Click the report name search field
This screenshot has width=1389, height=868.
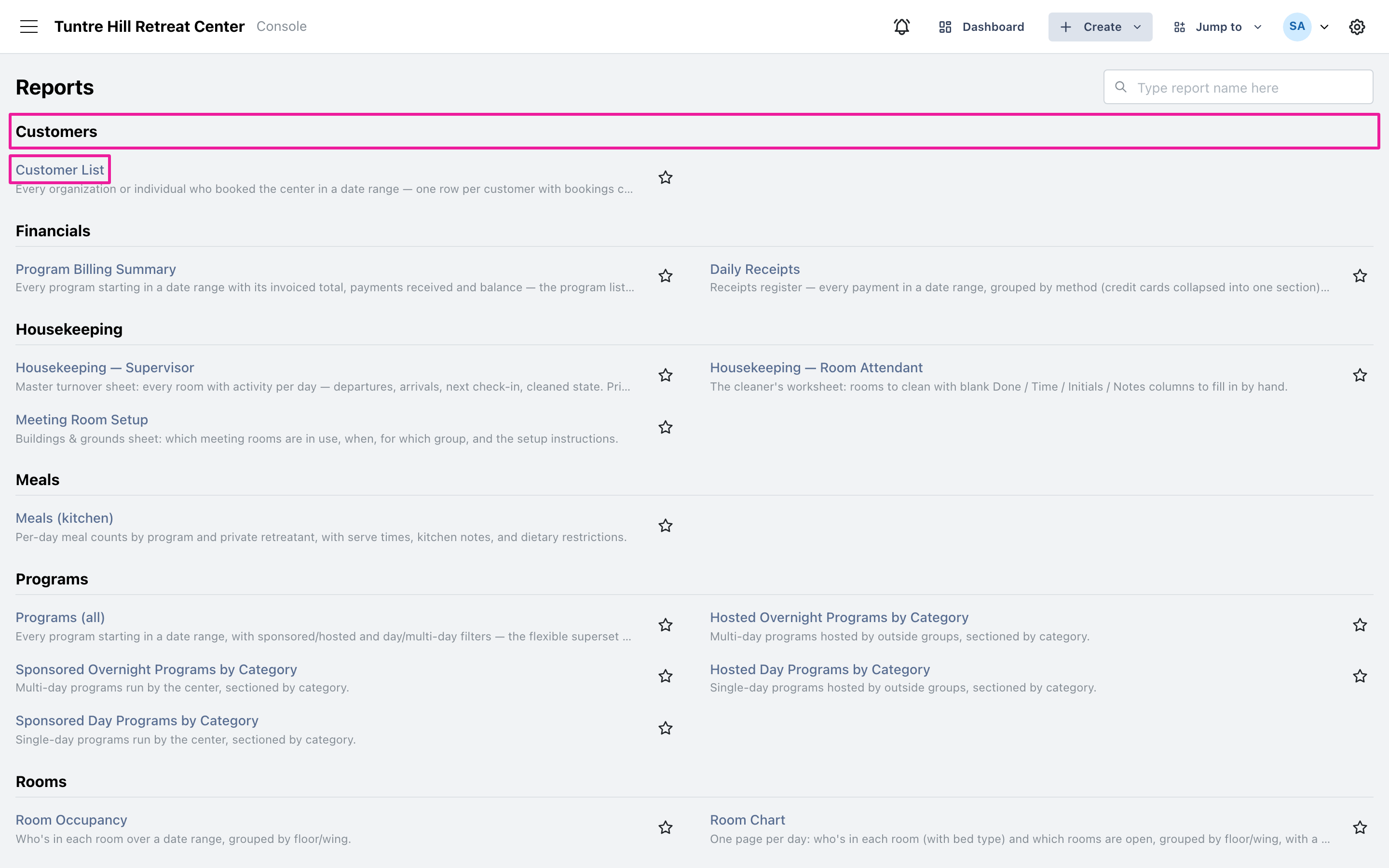click(1238, 87)
